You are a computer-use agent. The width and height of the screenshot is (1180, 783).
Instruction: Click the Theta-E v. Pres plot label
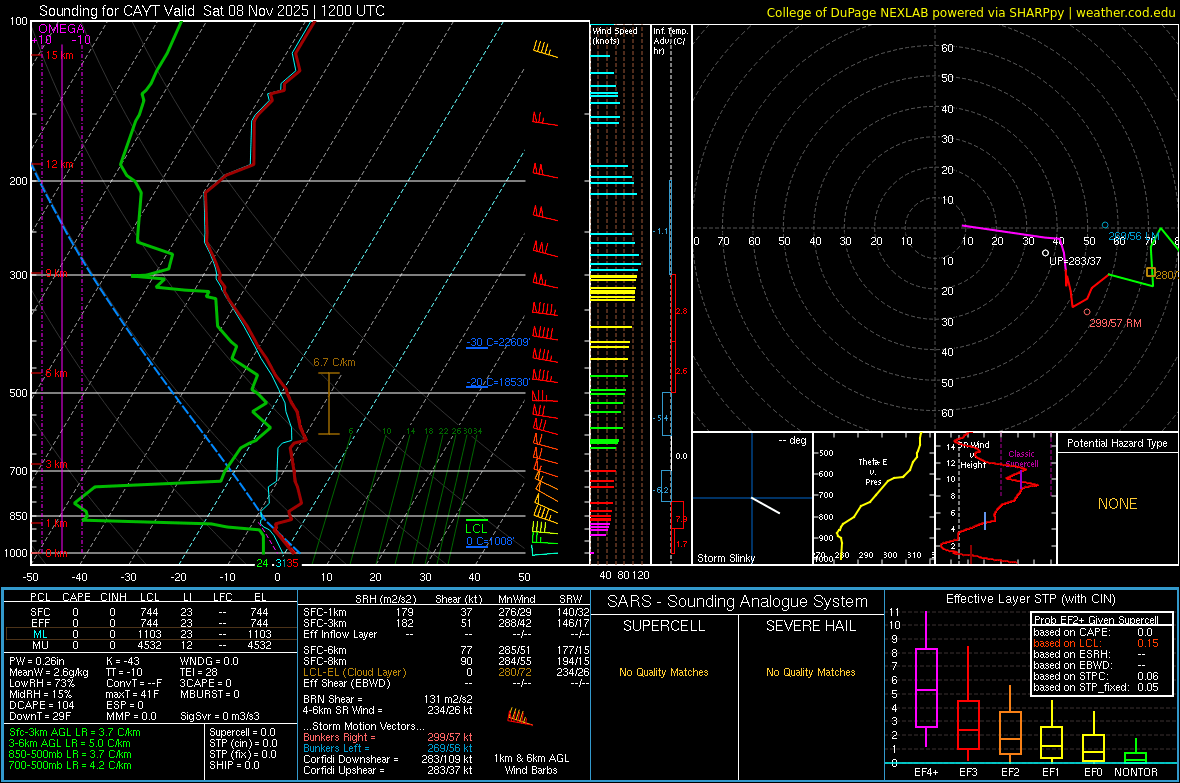(x=873, y=471)
